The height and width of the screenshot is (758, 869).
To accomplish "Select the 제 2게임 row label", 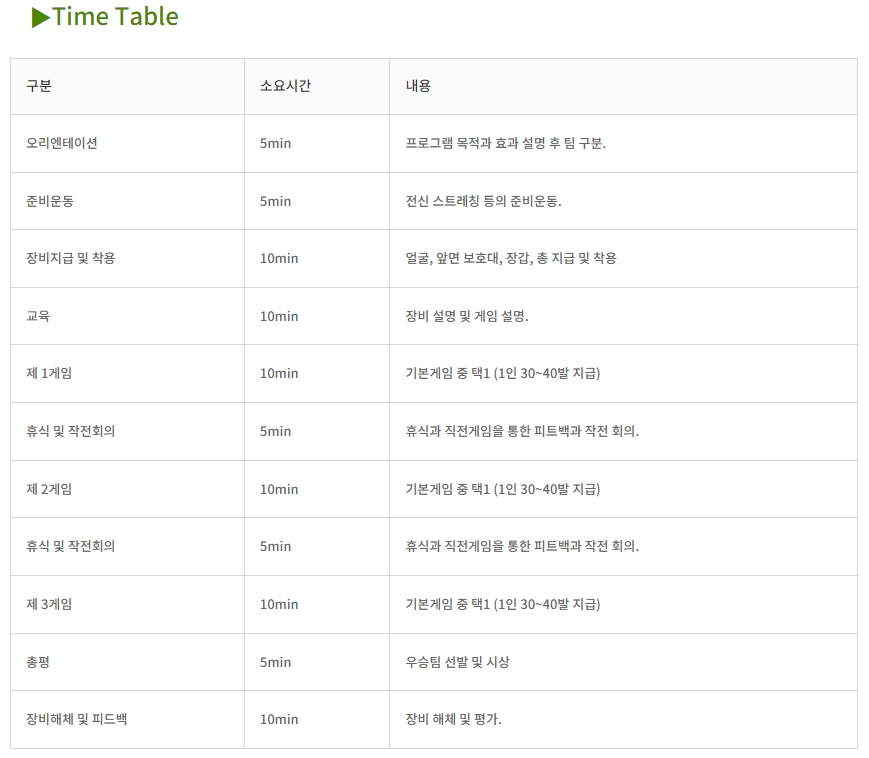I will point(49,489).
